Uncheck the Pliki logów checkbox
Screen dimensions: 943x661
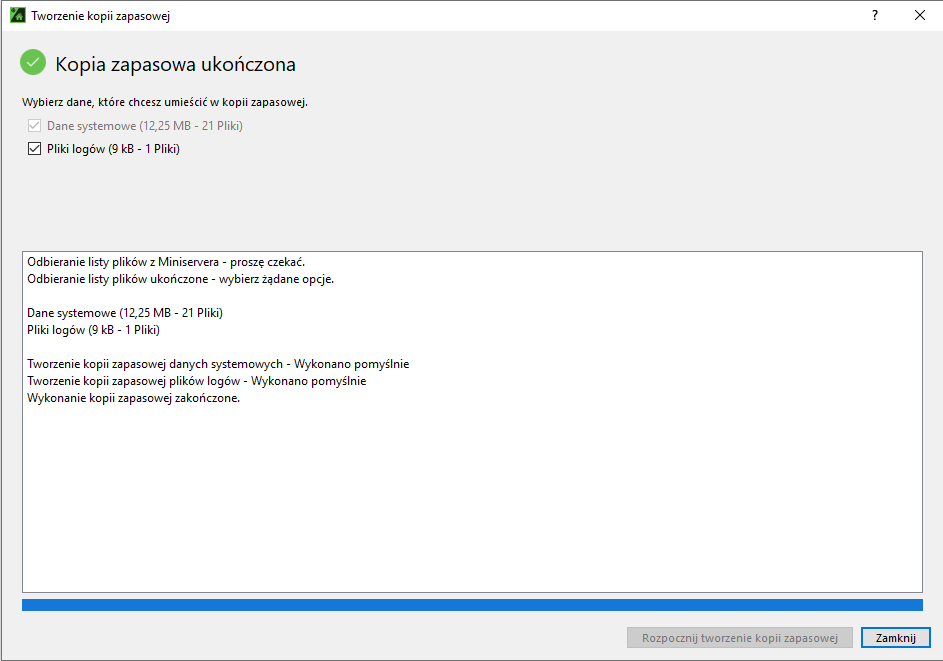[x=35, y=149]
